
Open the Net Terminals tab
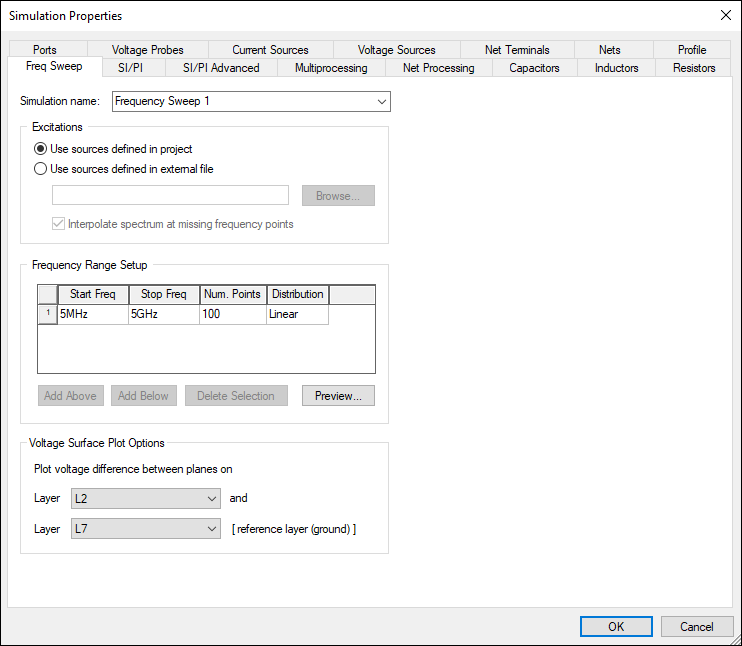coord(517,50)
